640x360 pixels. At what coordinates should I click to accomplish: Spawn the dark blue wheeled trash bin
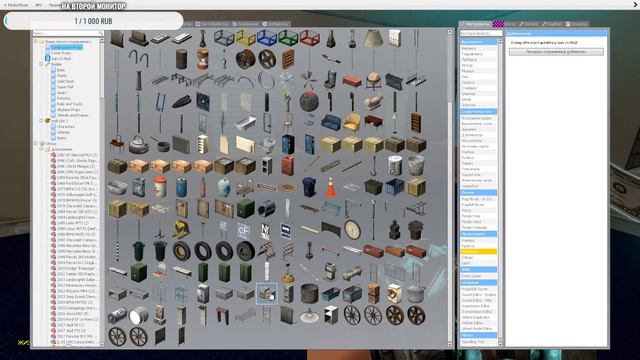point(309,187)
